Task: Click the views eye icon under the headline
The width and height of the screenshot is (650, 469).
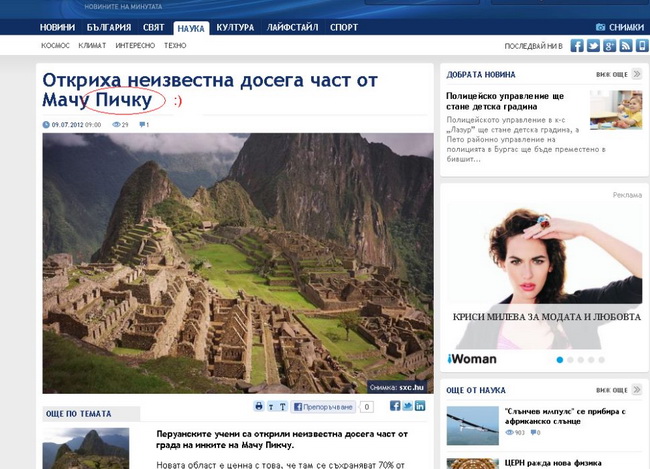Action: pos(116,124)
